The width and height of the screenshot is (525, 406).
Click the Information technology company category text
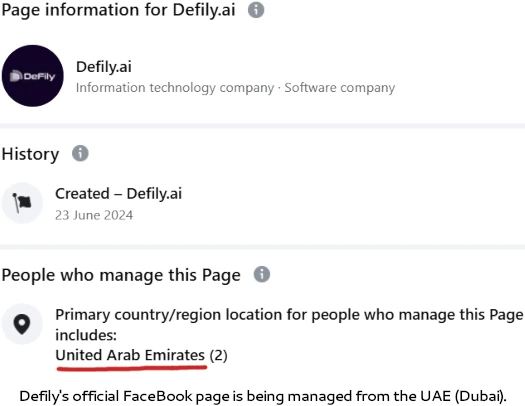tap(175, 88)
